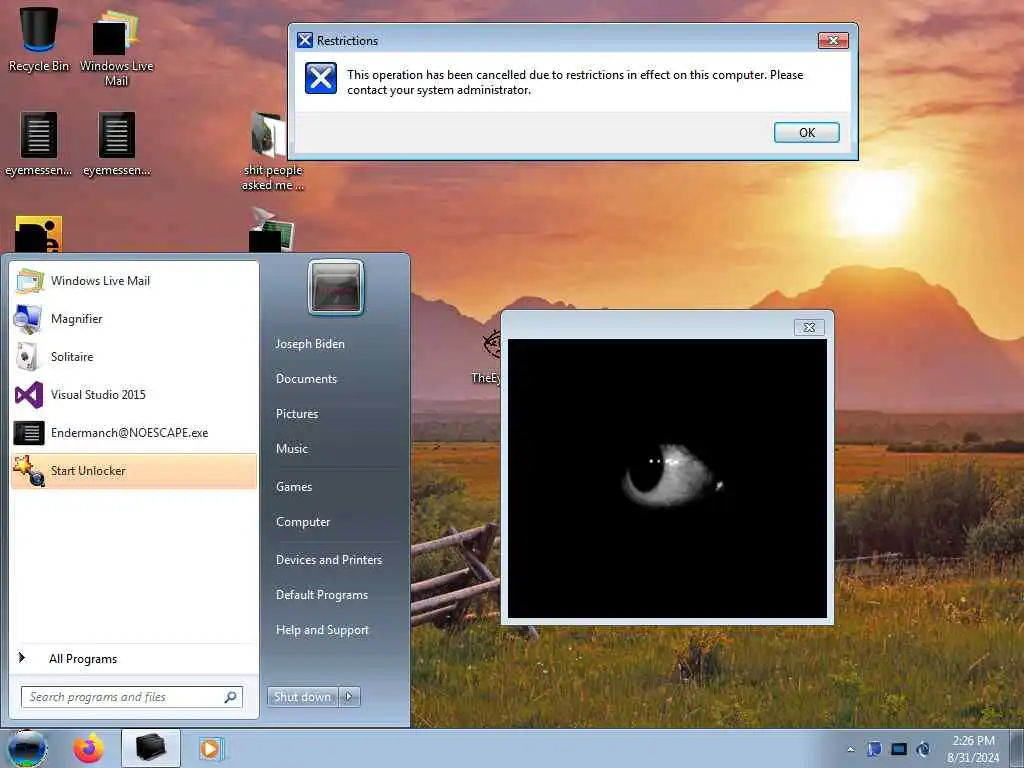Run Endermanch@NOESCAPE.exe from Start menu
The image size is (1024, 768).
pos(134,432)
